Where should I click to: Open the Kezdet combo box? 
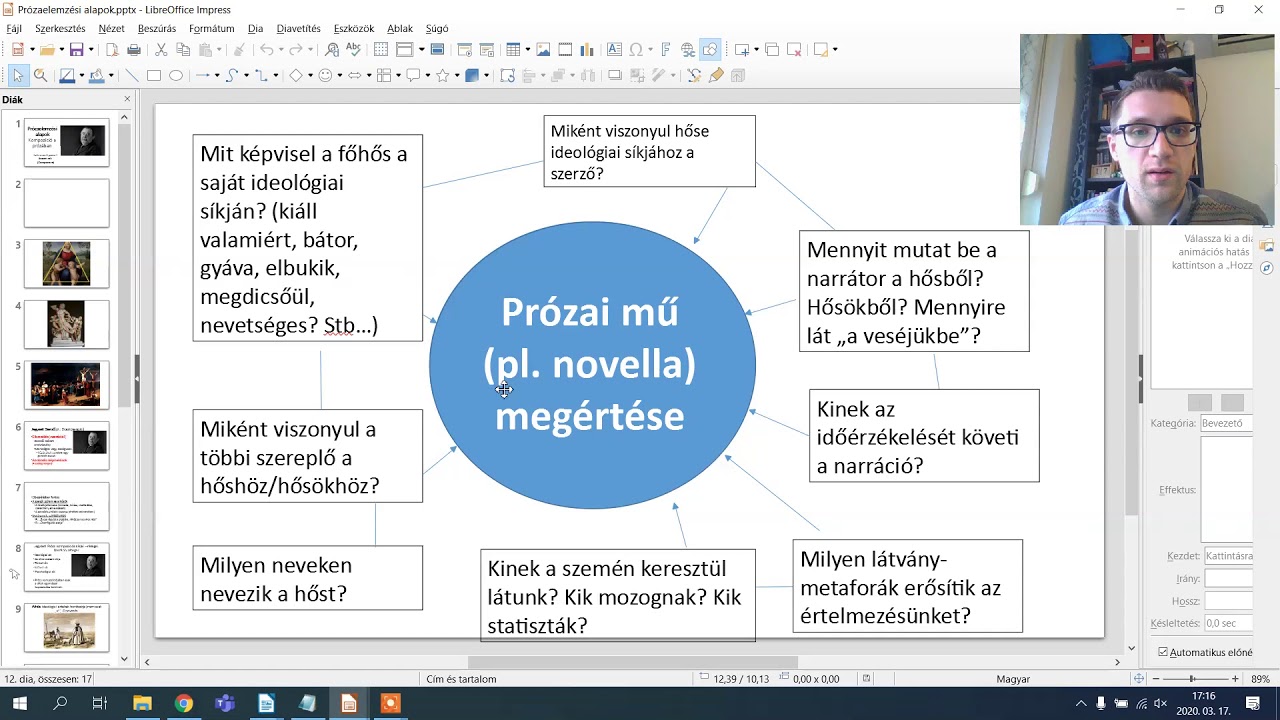[1228, 555]
